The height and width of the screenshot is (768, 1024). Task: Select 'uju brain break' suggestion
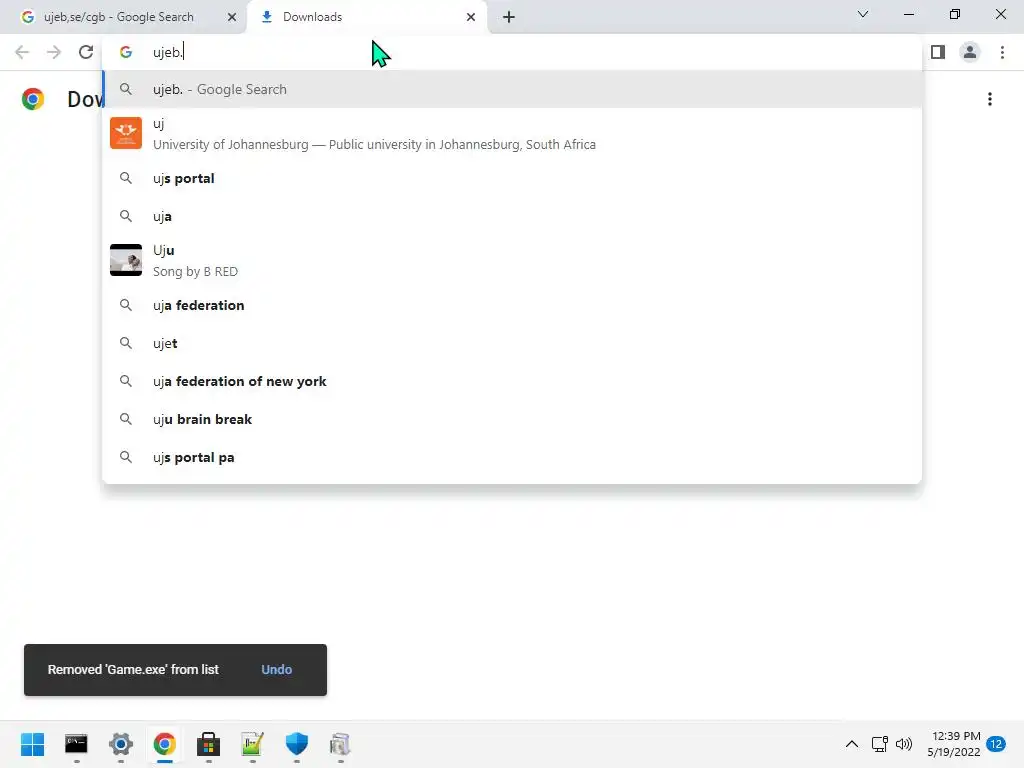click(513, 419)
